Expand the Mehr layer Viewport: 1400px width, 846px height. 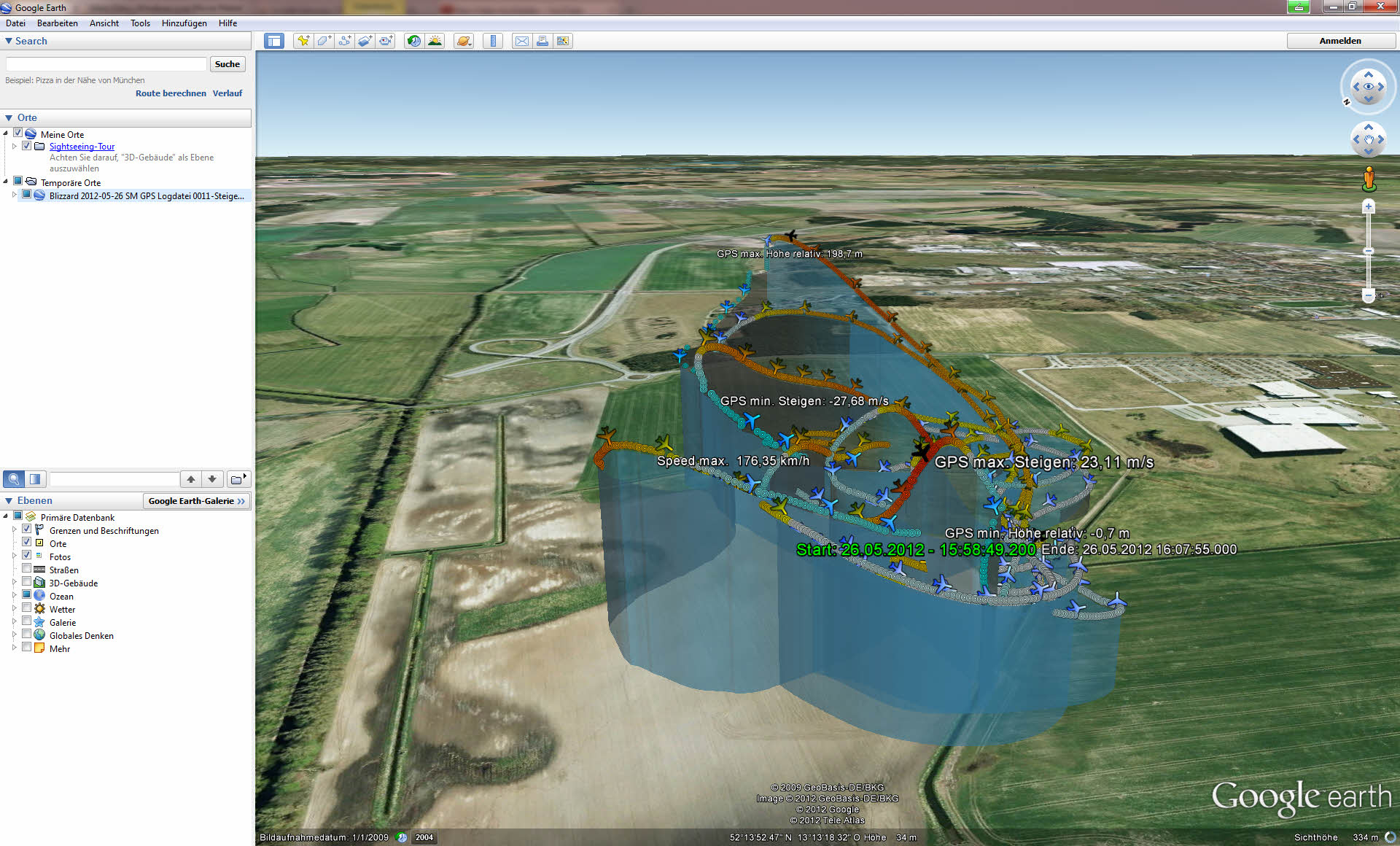[x=14, y=648]
